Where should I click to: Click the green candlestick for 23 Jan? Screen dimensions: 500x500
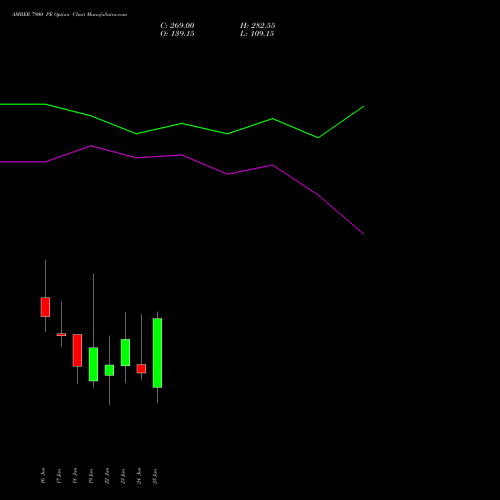125,352
